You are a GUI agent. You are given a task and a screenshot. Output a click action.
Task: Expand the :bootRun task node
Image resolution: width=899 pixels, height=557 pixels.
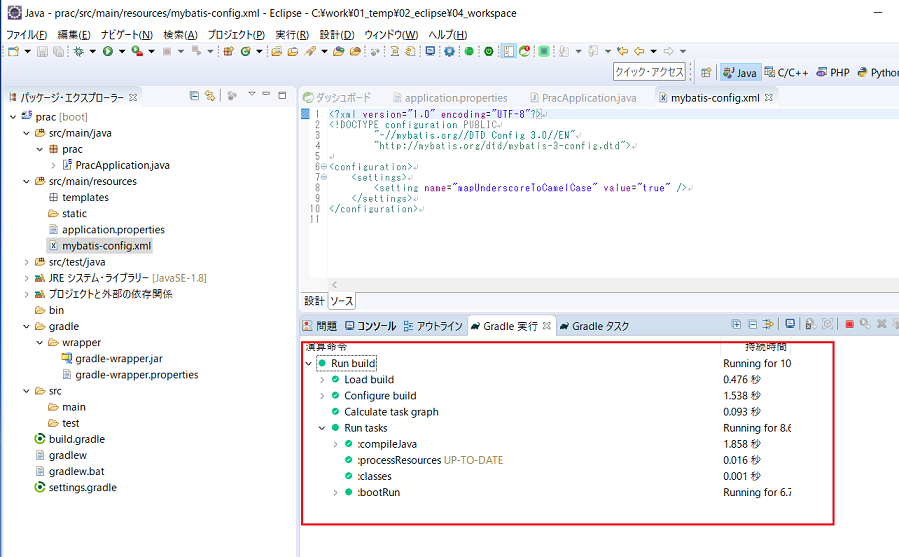[x=335, y=492]
